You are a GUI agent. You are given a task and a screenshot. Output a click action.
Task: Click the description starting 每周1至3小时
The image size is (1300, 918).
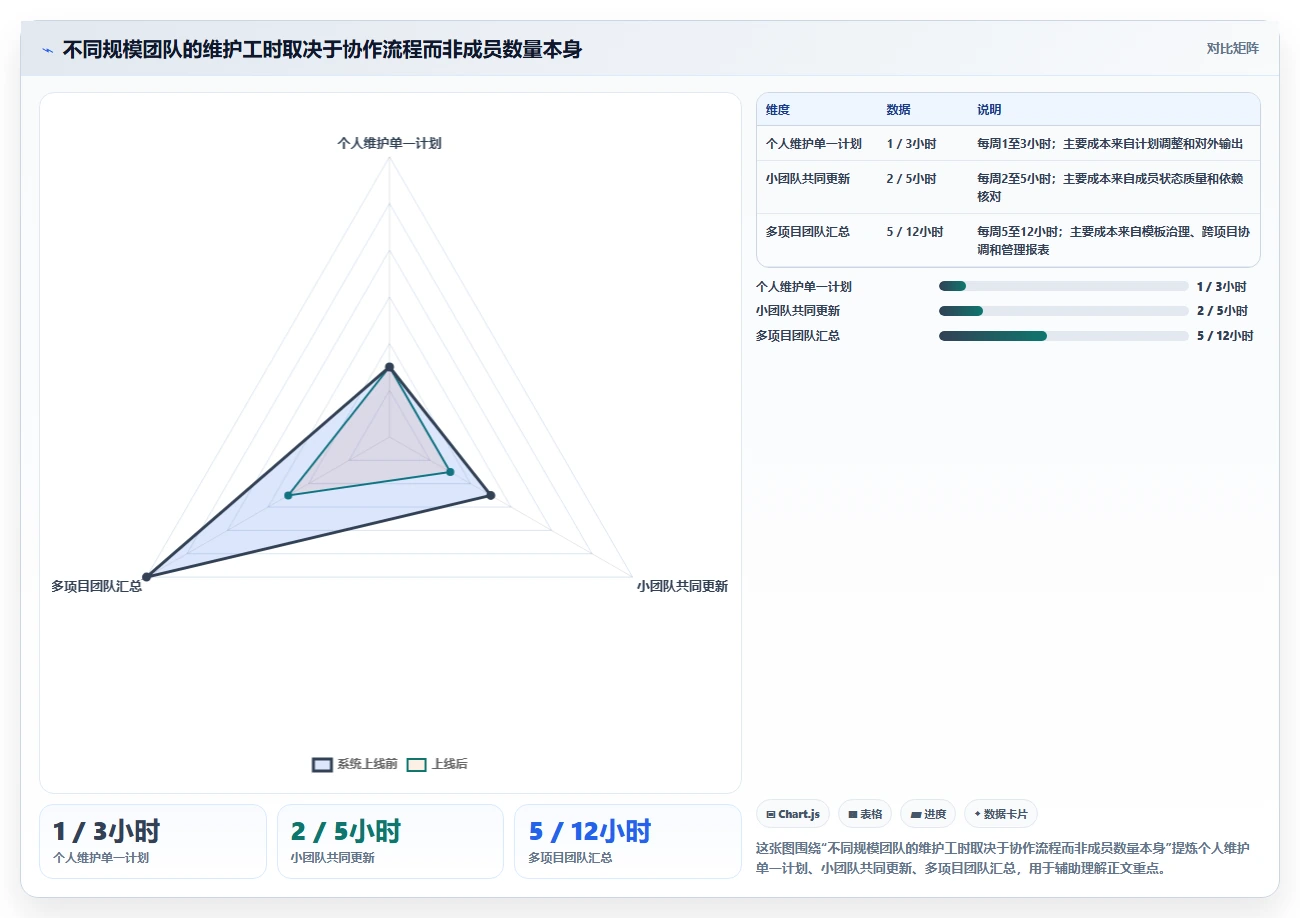click(x=1110, y=144)
